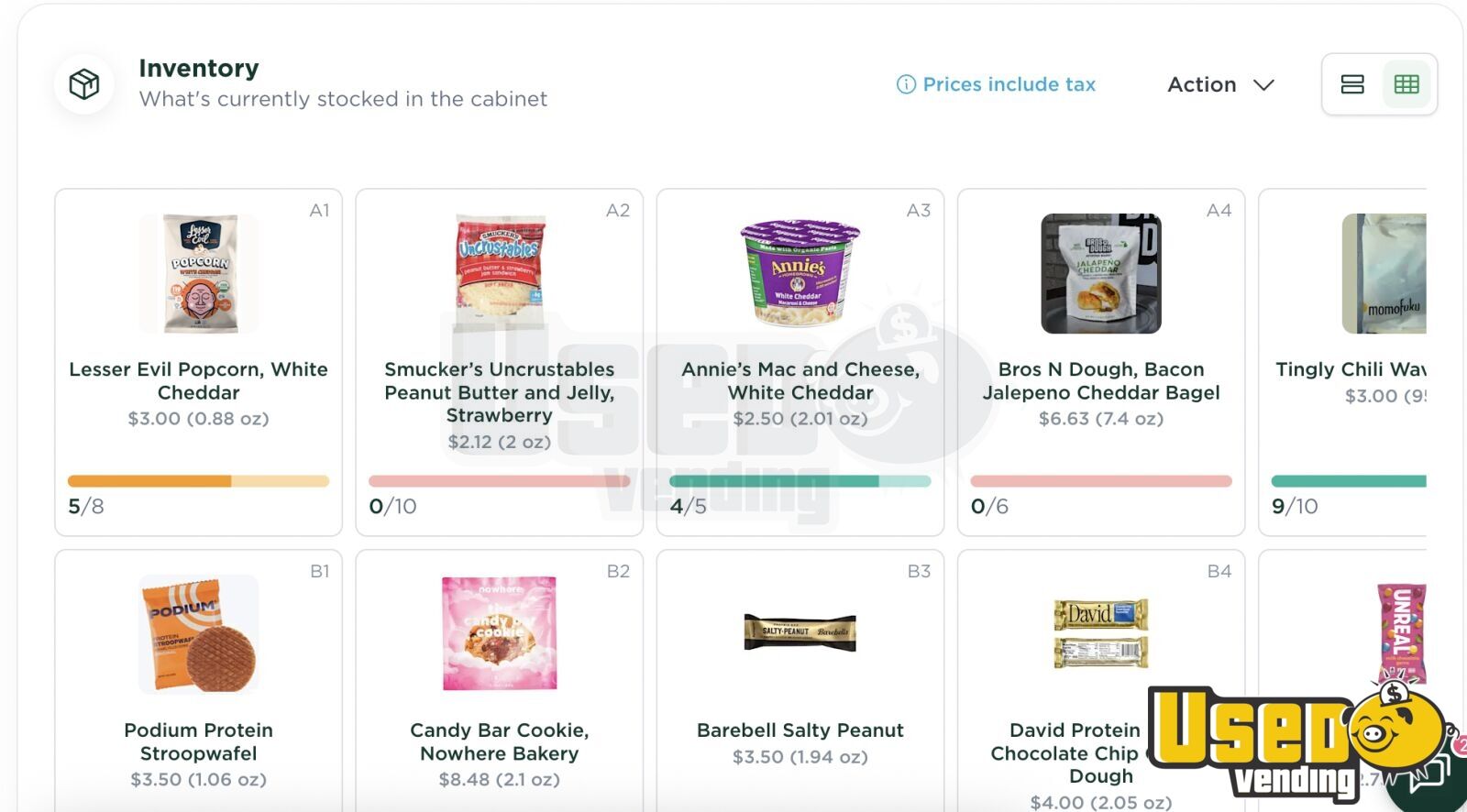Select the Candy Bar Cookie image
The height and width of the screenshot is (812, 1467).
pyautogui.click(x=500, y=634)
